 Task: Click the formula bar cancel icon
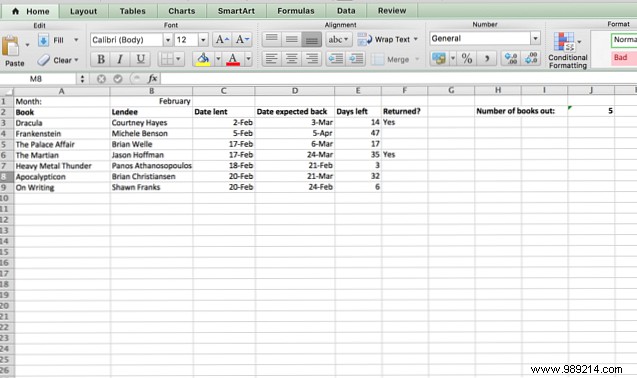[x=101, y=79]
